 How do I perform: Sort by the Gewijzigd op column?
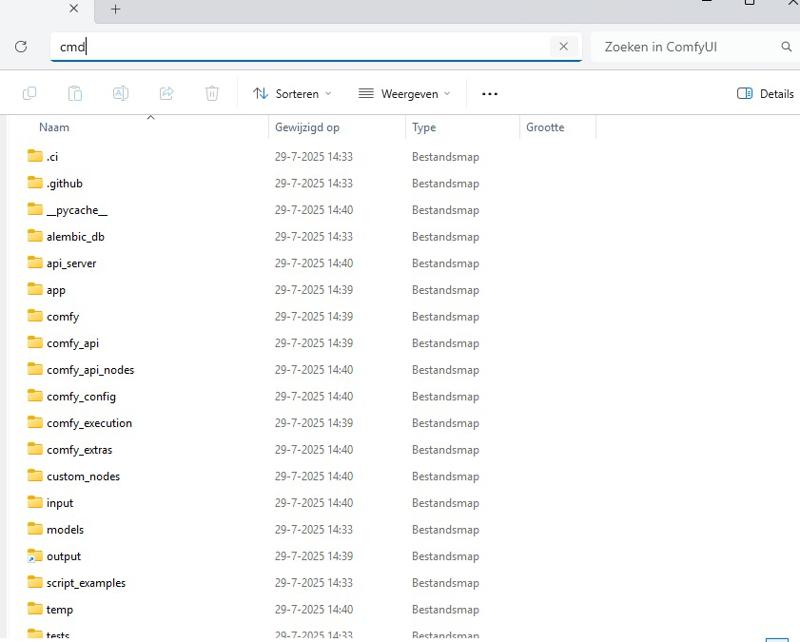307,128
